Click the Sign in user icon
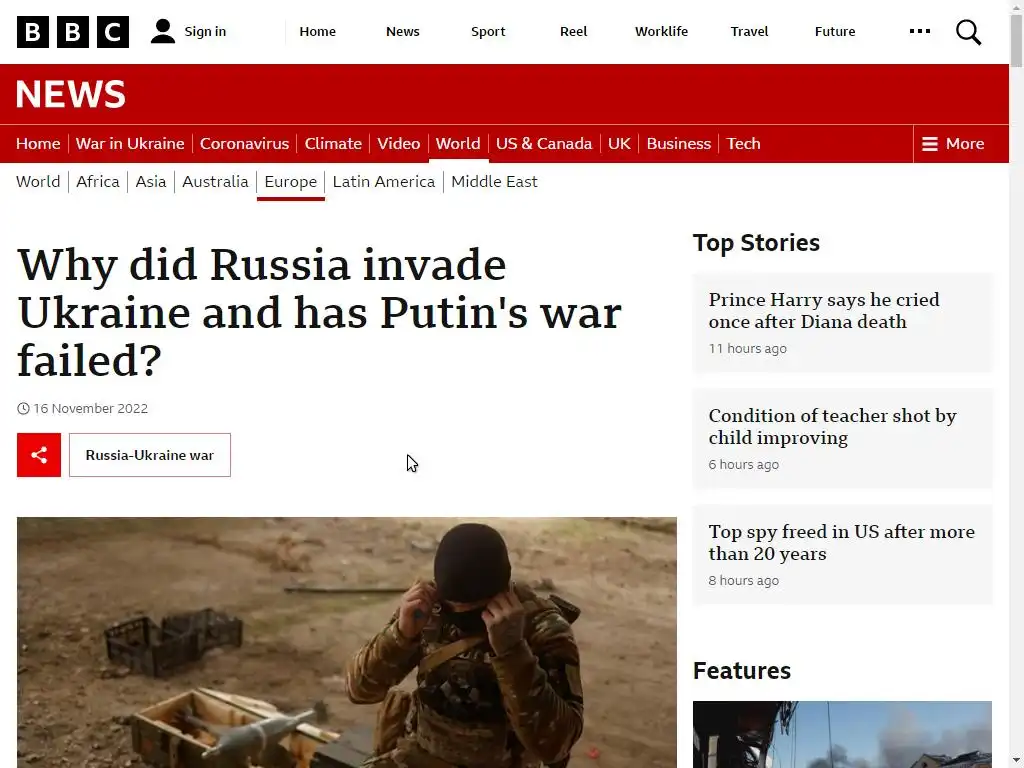The height and width of the screenshot is (768, 1024). point(163,31)
